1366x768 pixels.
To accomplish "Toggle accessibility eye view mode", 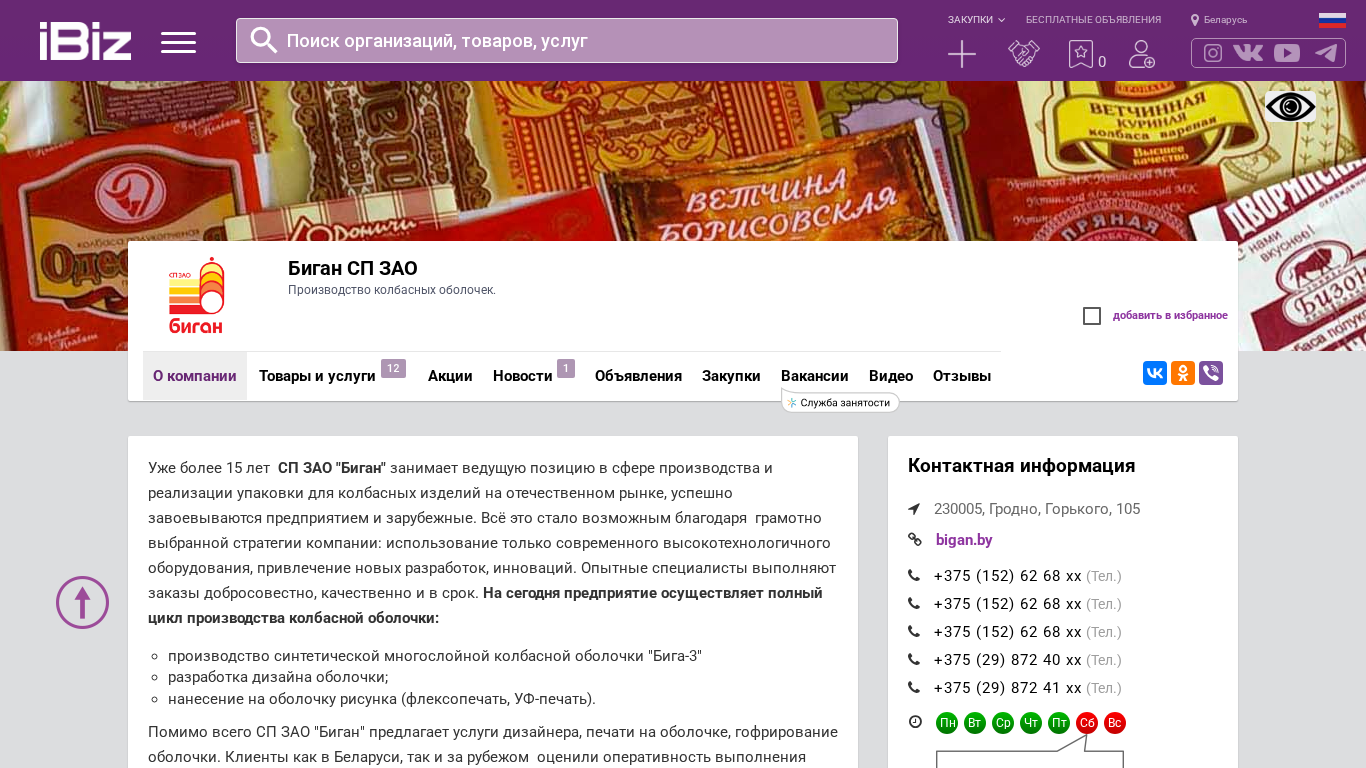I will point(1291,106).
